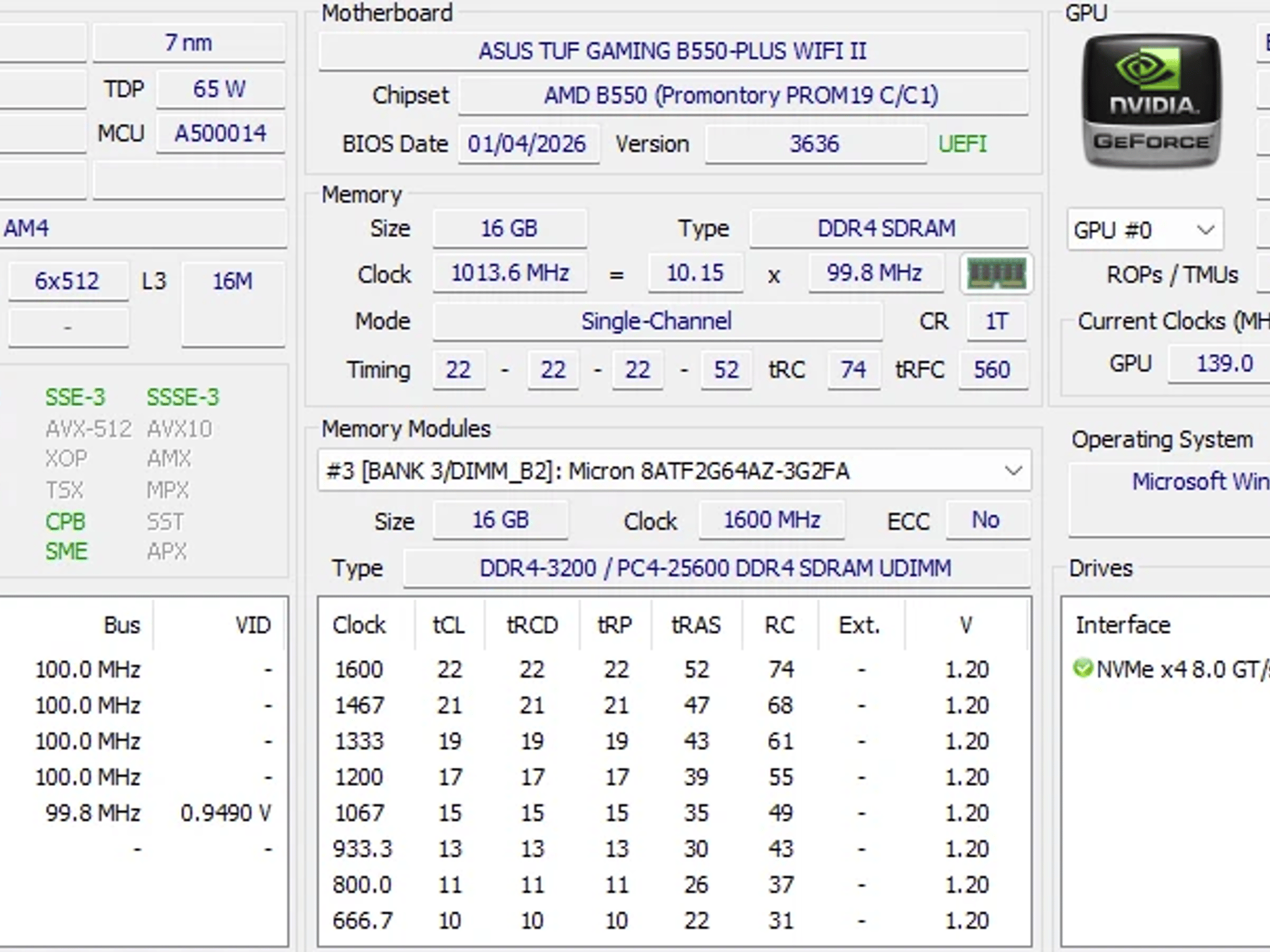The image size is (1270, 952).
Task: Click the AVX10 feature flag
Action: [179, 429]
